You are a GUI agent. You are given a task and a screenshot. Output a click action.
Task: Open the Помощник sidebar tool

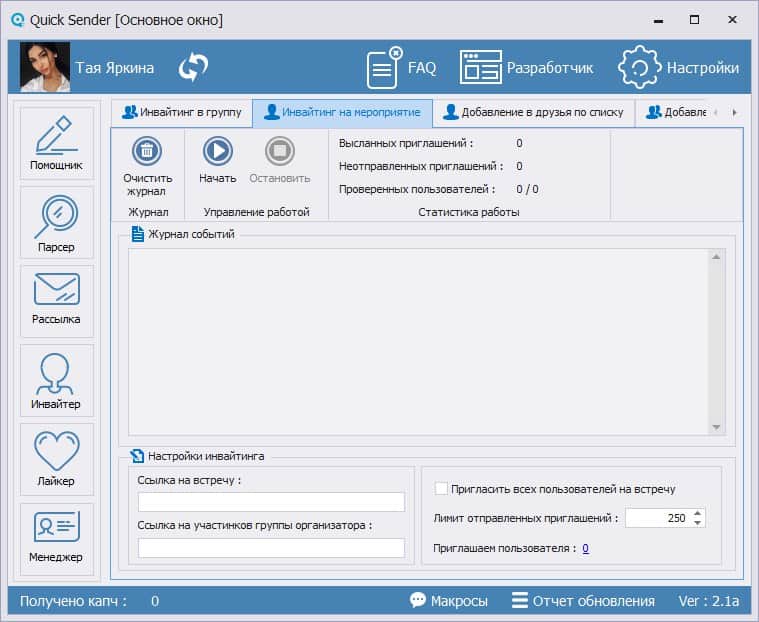(x=57, y=143)
